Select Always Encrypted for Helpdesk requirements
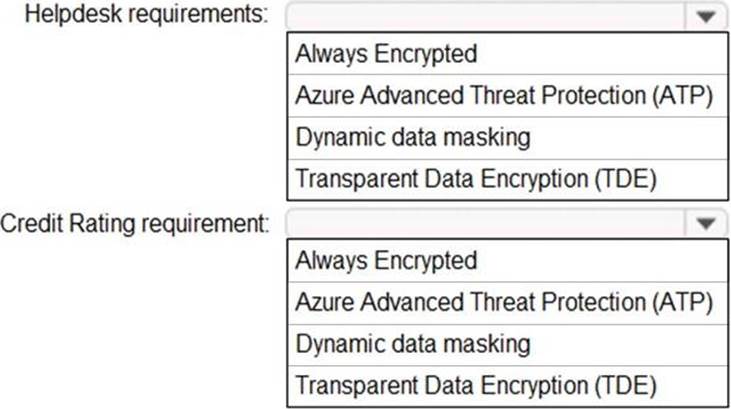The width and height of the screenshot is (731, 409). point(386,54)
